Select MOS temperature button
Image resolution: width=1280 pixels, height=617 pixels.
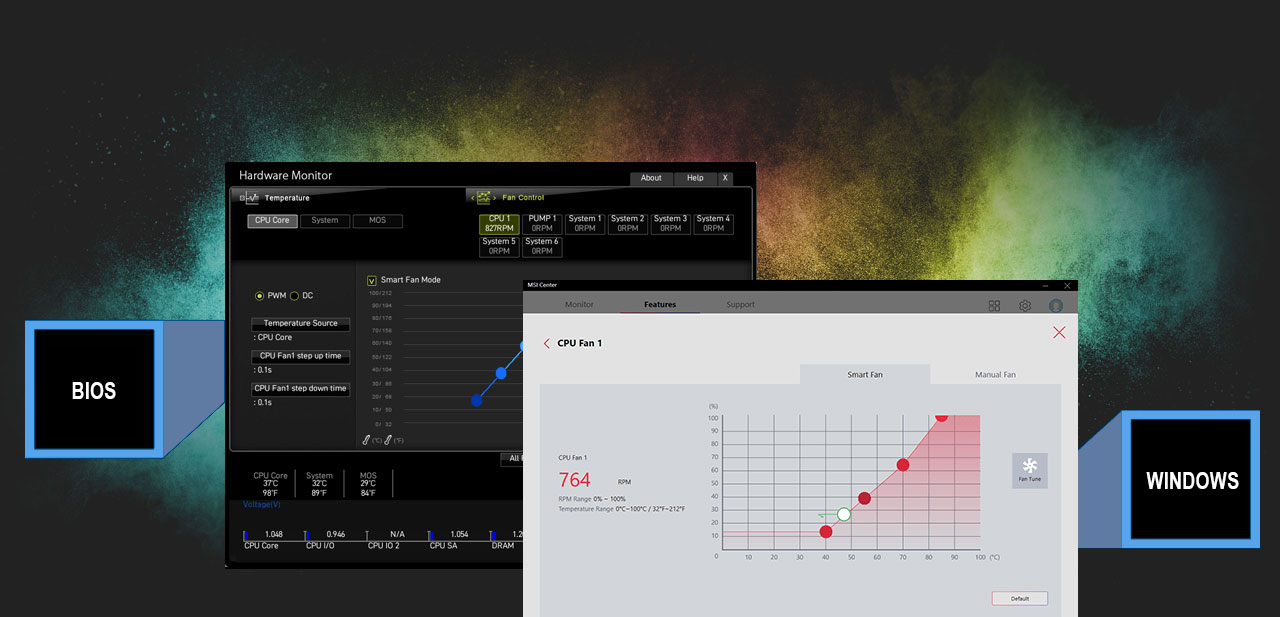coord(377,220)
